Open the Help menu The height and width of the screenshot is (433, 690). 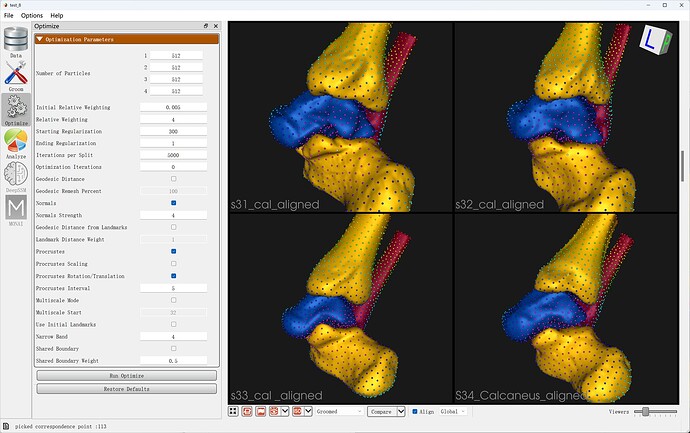click(x=57, y=15)
